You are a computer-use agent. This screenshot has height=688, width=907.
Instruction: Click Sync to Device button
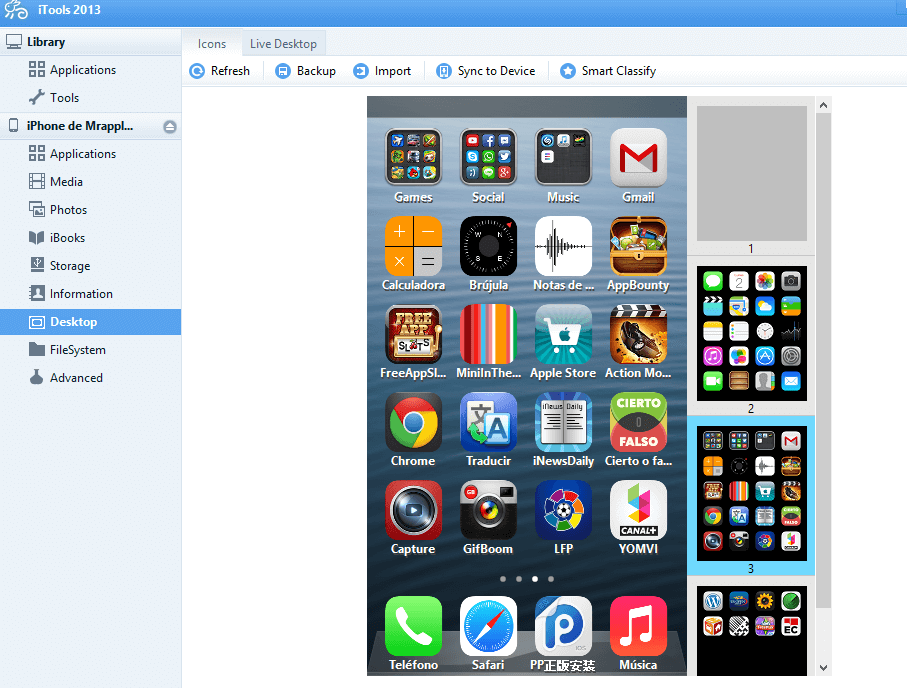pos(486,71)
